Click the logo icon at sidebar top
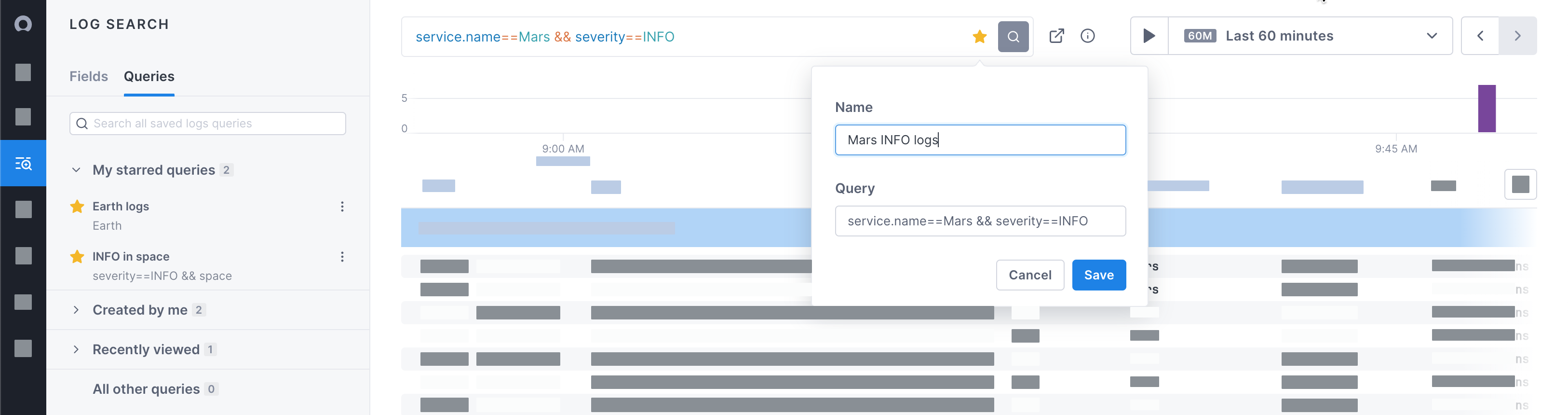1568x415 pixels. click(23, 25)
